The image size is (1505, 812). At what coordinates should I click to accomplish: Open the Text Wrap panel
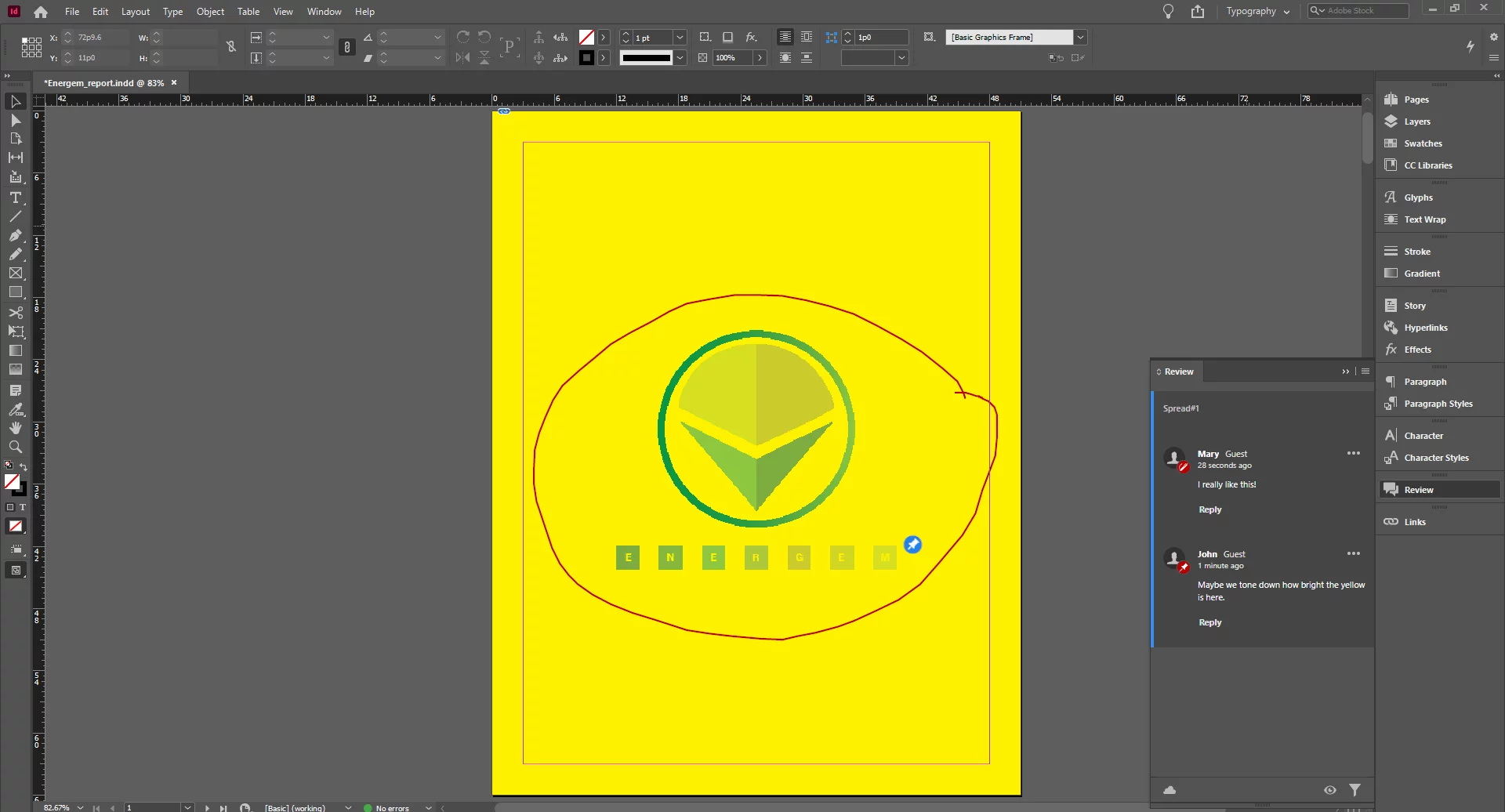(1423, 219)
